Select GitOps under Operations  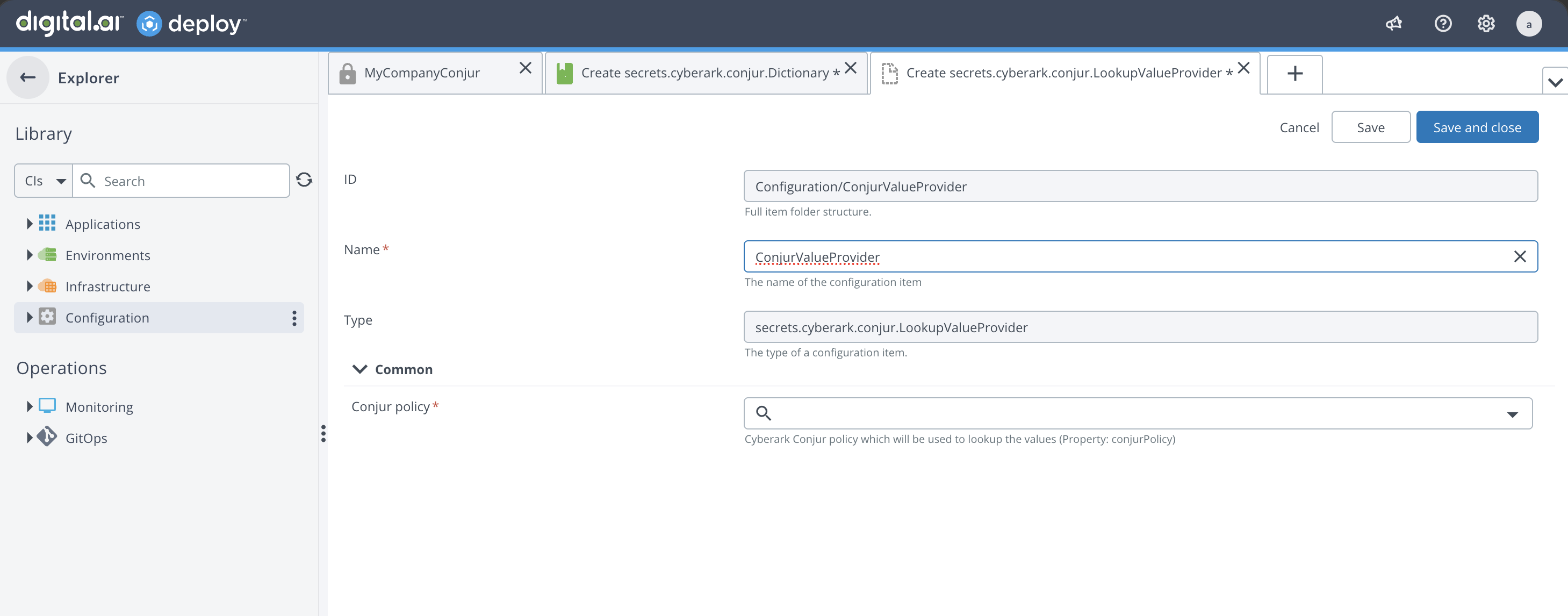(87, 438)
